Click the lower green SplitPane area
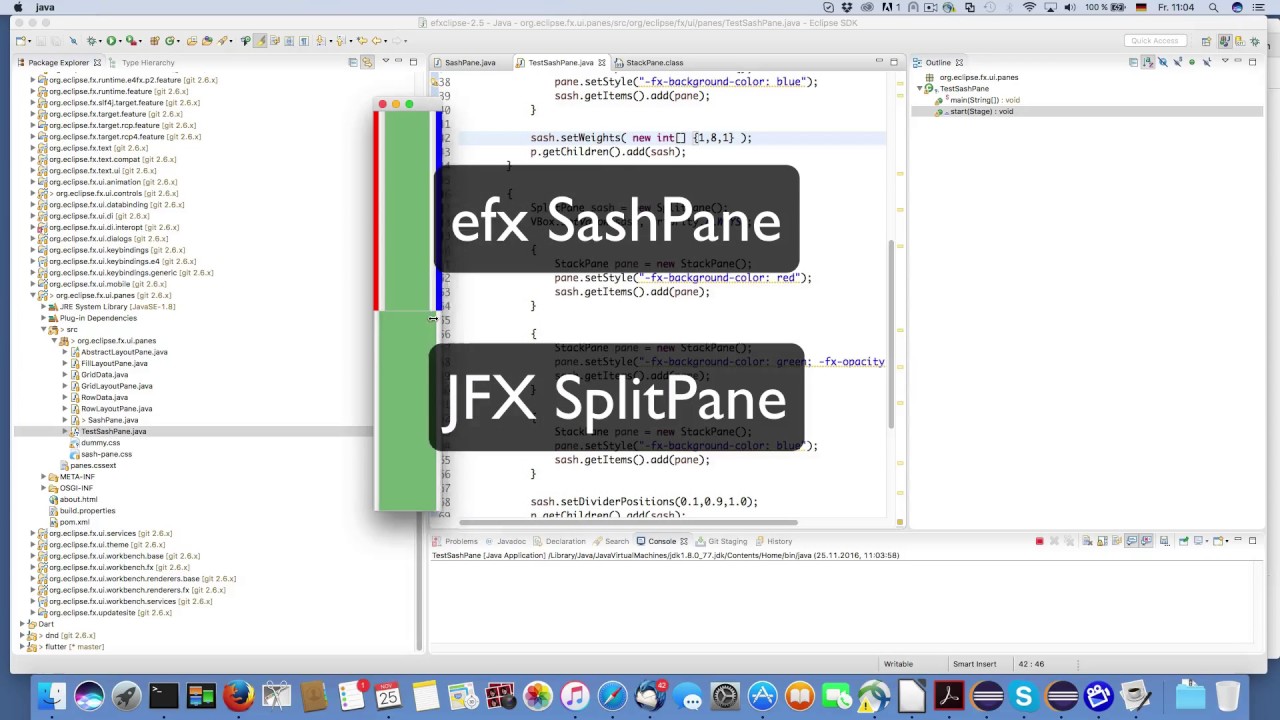The width and height of the screenshot is (1280, 720). click(x=406, y=412)
